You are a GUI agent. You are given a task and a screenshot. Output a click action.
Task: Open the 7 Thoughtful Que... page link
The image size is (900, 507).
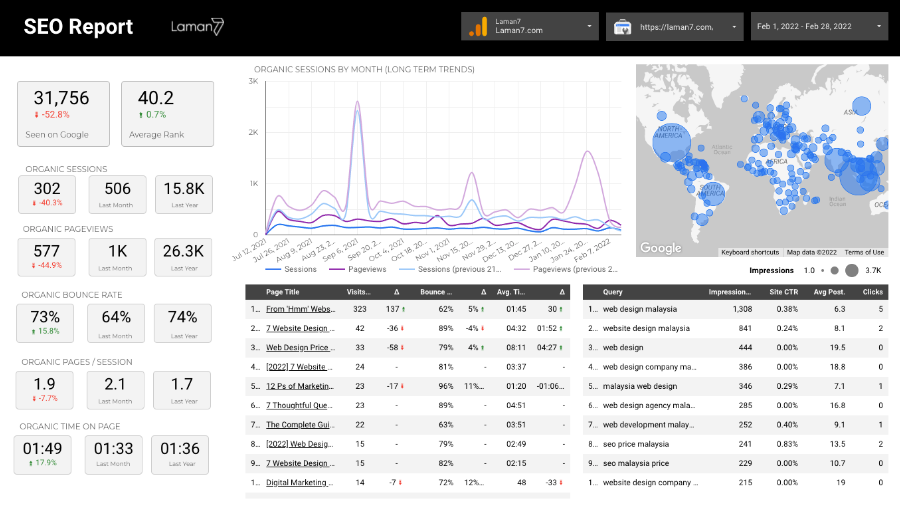point(298,405)
